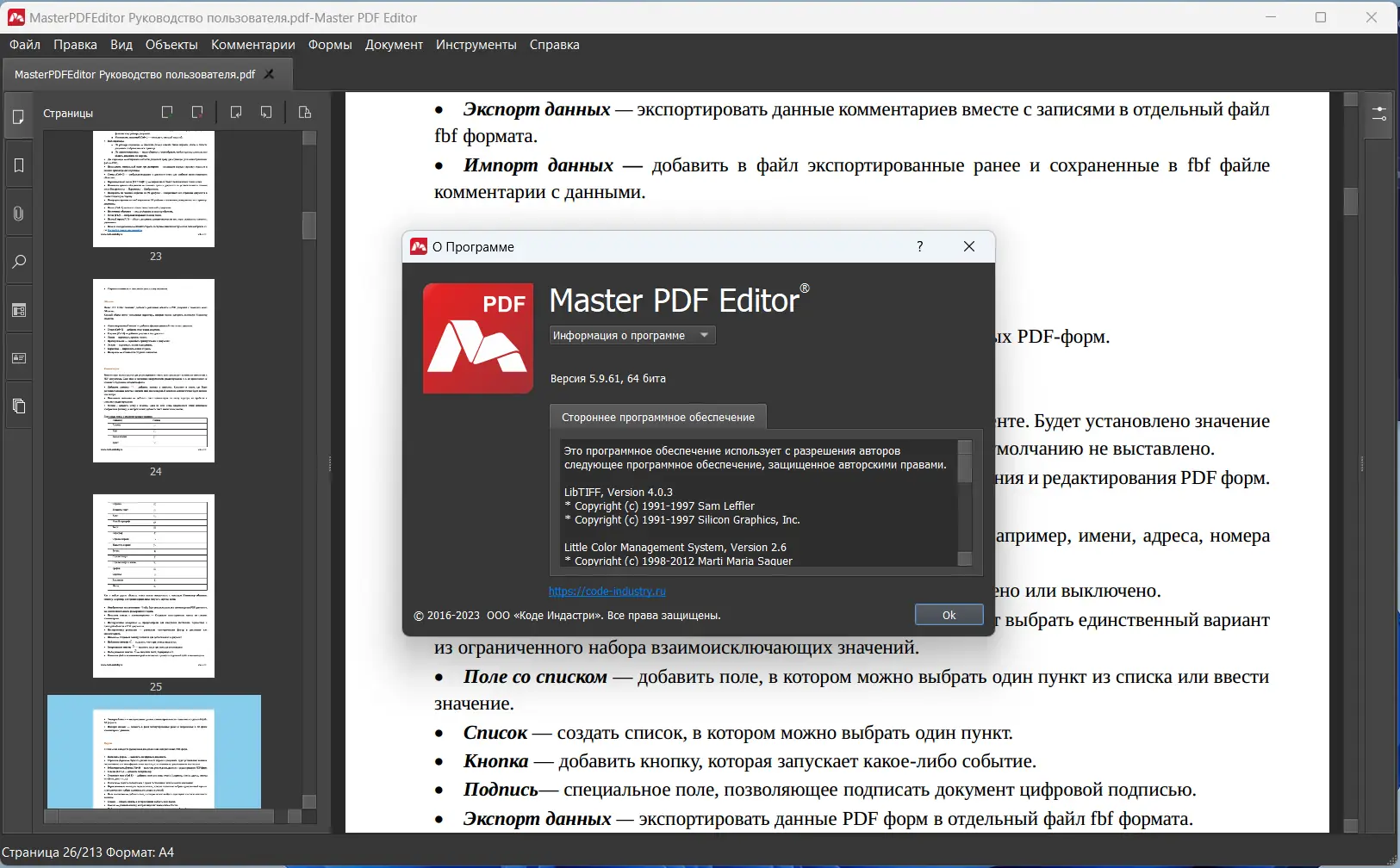Open the Справка menu

pos(554,45)
